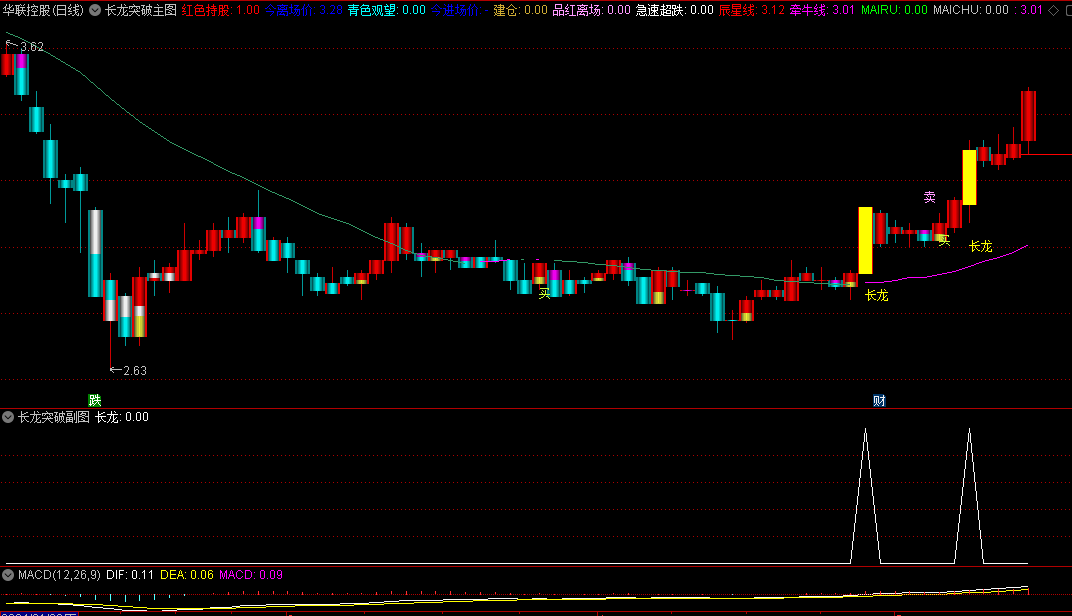Click the date box on the time axis
The image size is (1072, 616).
point(39,614)
